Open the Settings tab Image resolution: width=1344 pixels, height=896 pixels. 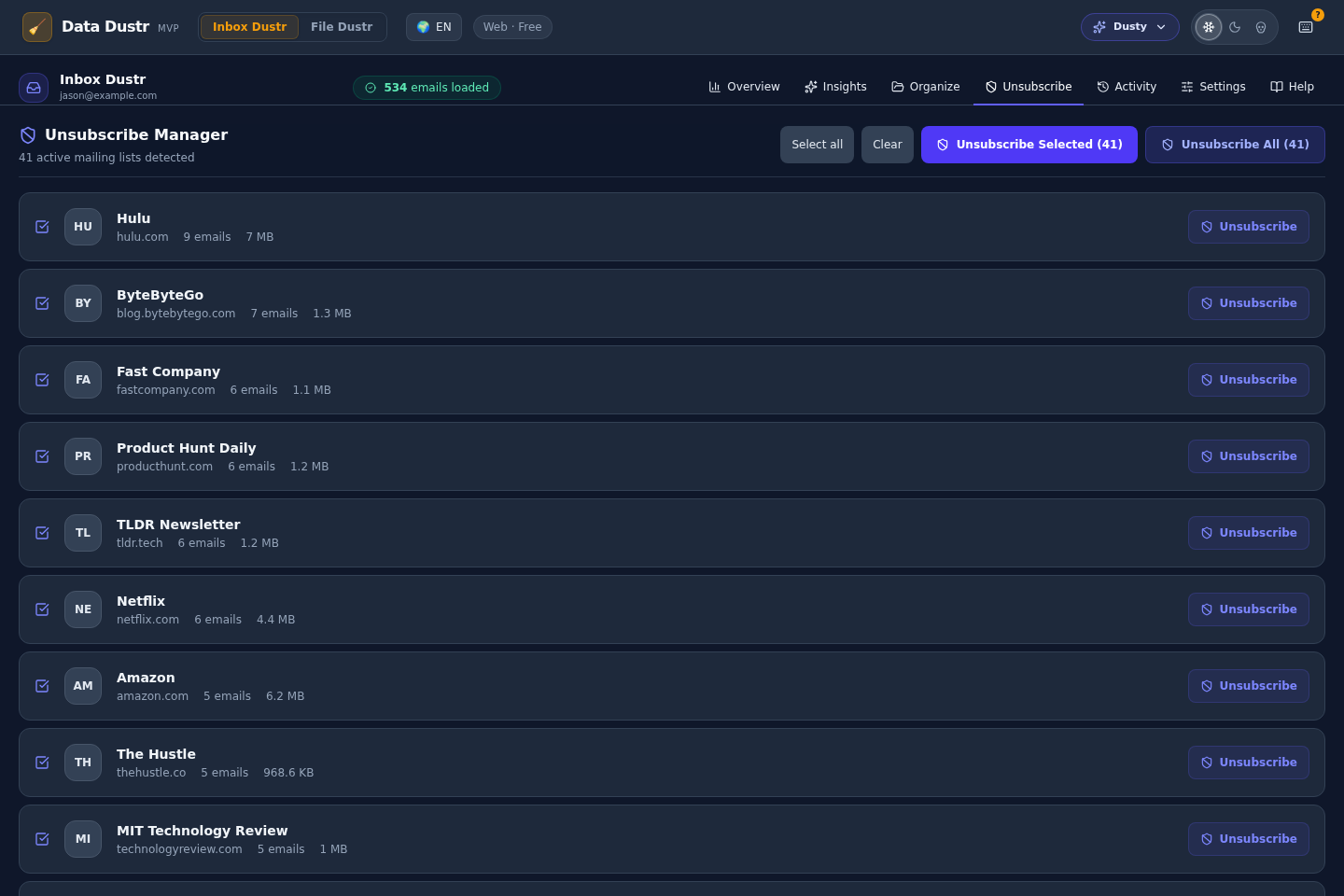click(x=1213, y=87)
